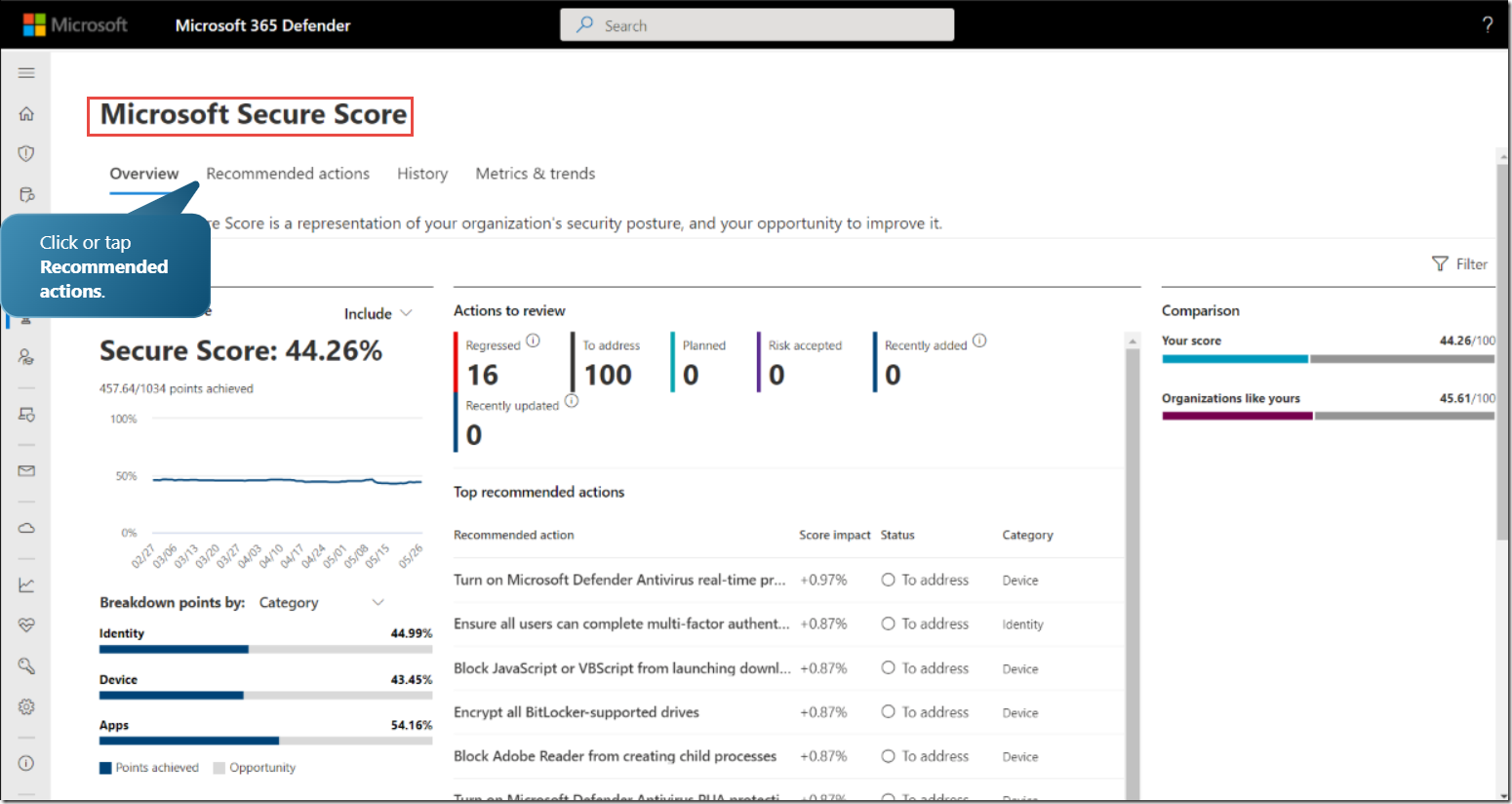Click the Points achieved legend swatch
Viewport: 1512px width, 804px height.
[105, 768]
